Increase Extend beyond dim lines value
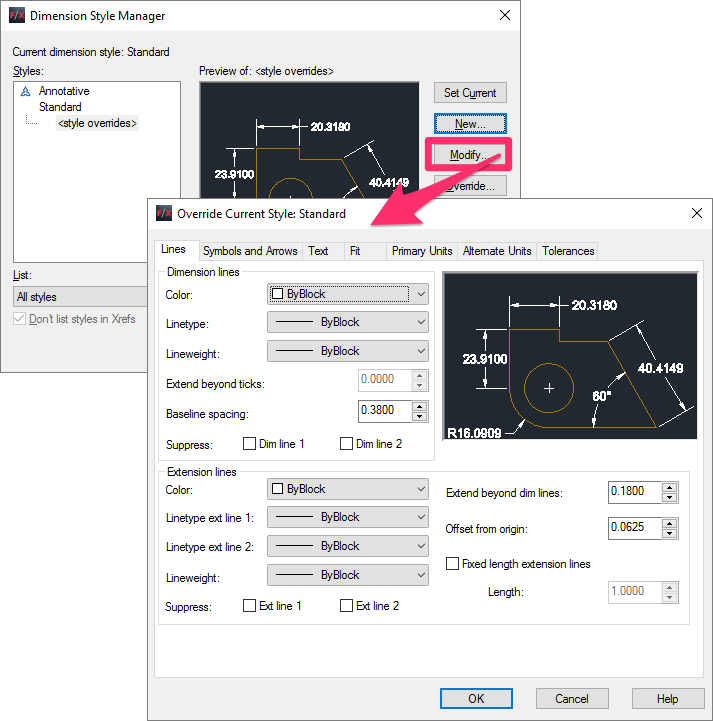 [670, 487]
